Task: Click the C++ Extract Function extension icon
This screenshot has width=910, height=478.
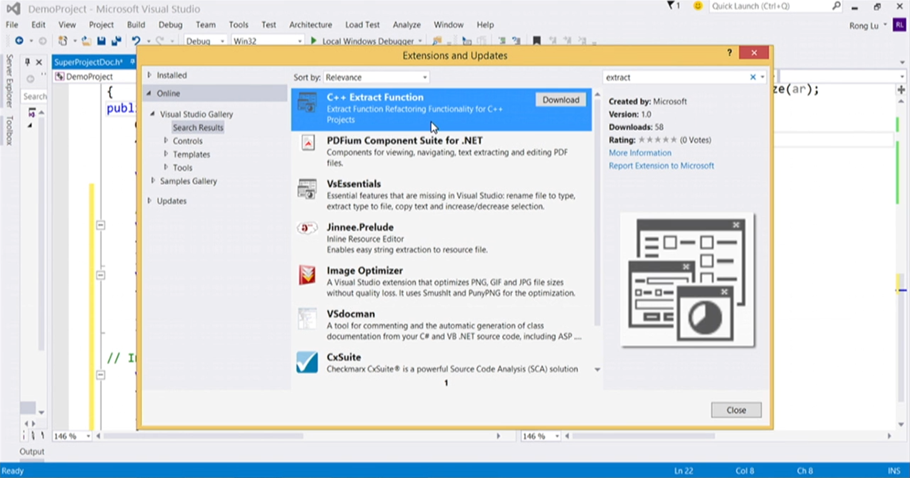Action: (307, 103)
